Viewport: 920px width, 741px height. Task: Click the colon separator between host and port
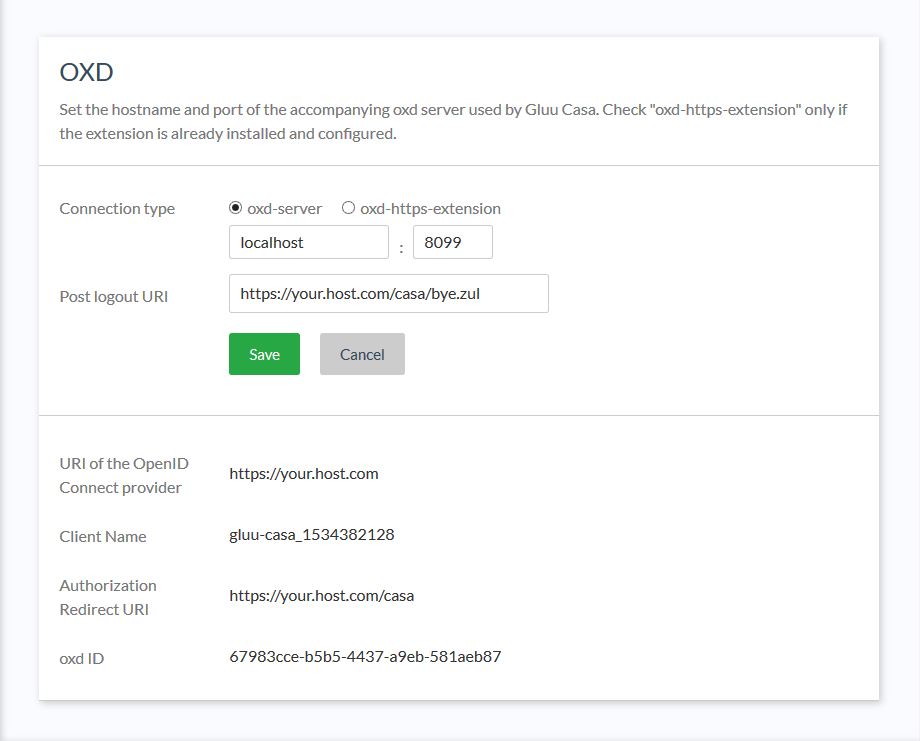coord(401,246)
